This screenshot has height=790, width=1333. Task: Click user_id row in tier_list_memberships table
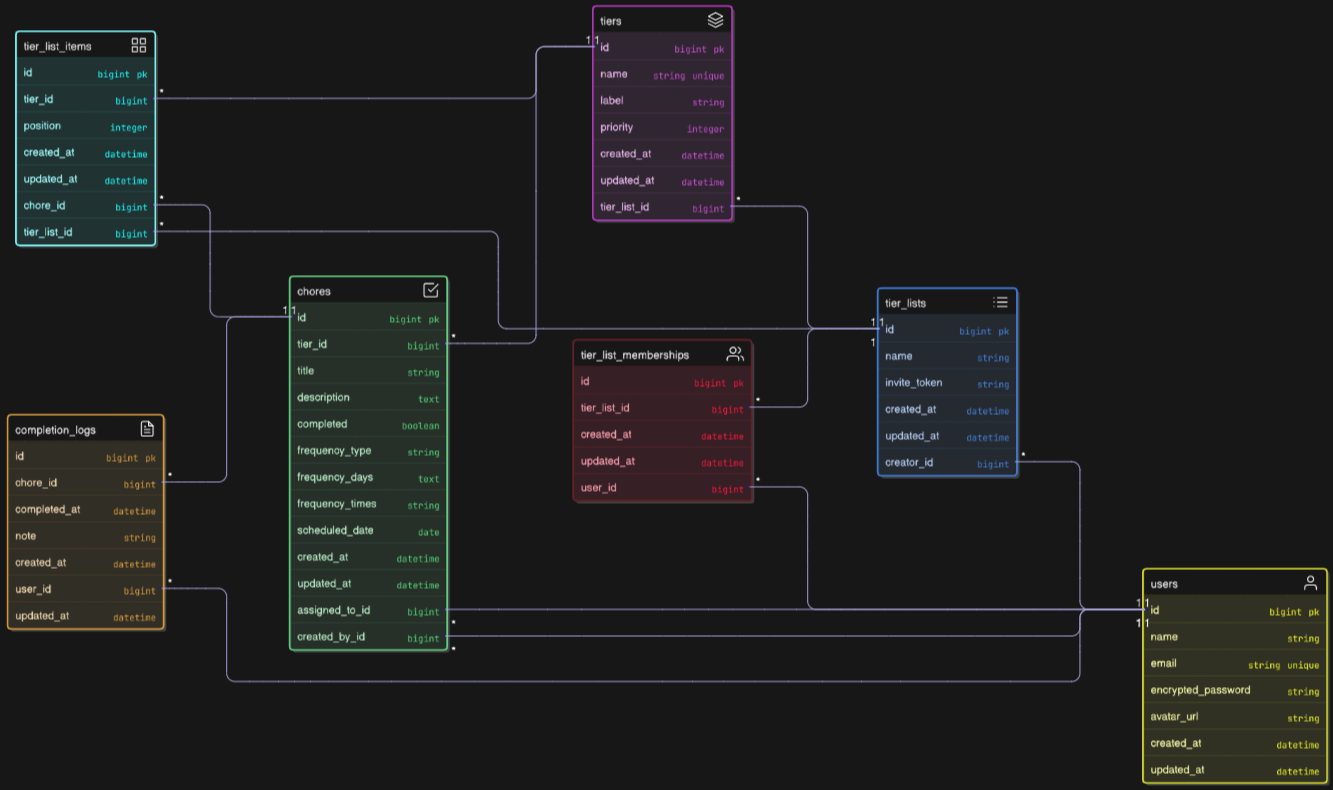tap(663, 489)
